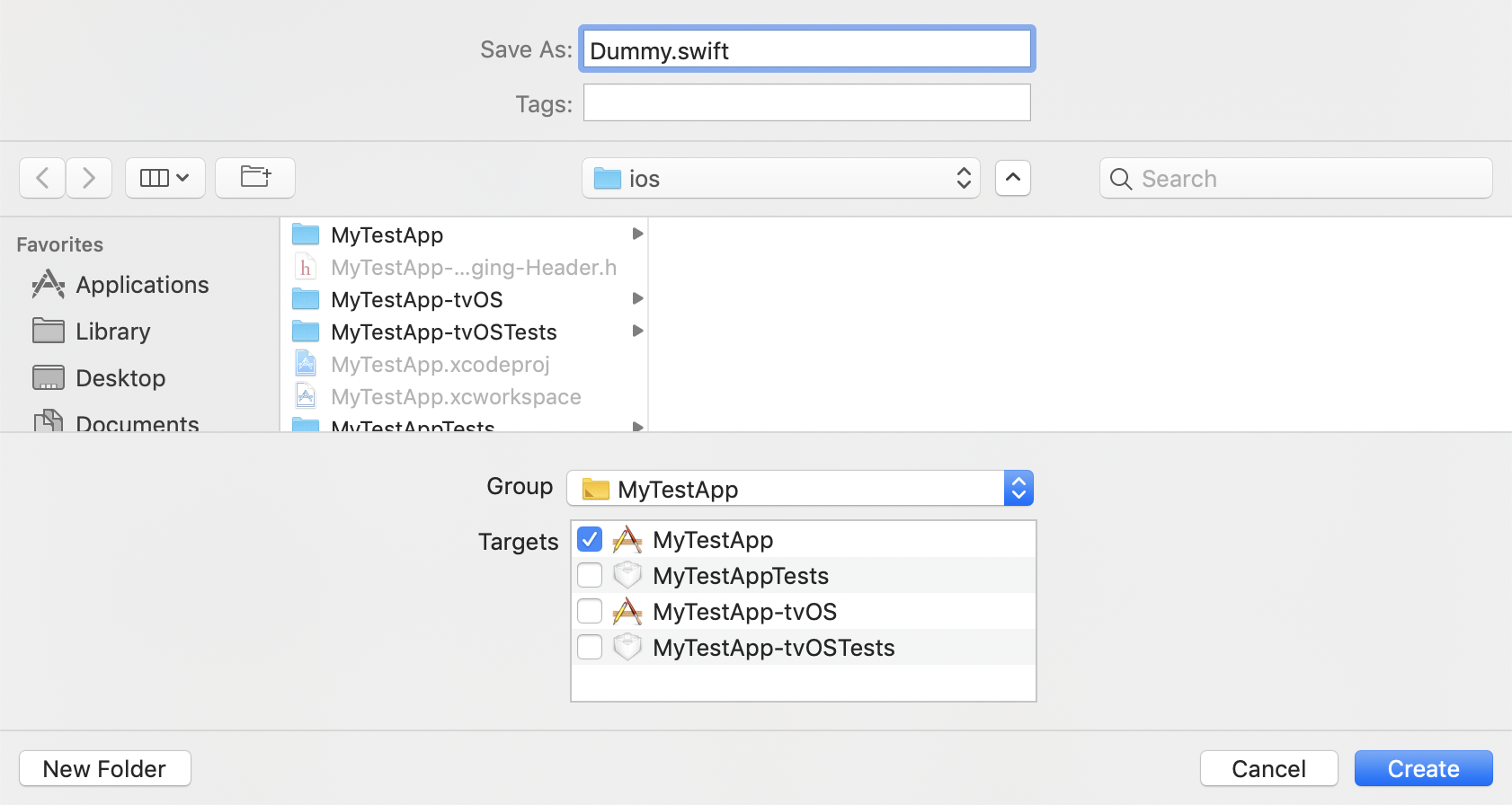
Task: Select the MyTestApp-tvOS folder row
Action: pos(417,299)
